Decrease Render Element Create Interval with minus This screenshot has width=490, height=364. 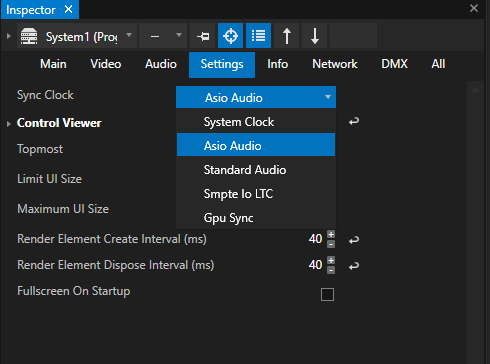(x=331, y=244)
